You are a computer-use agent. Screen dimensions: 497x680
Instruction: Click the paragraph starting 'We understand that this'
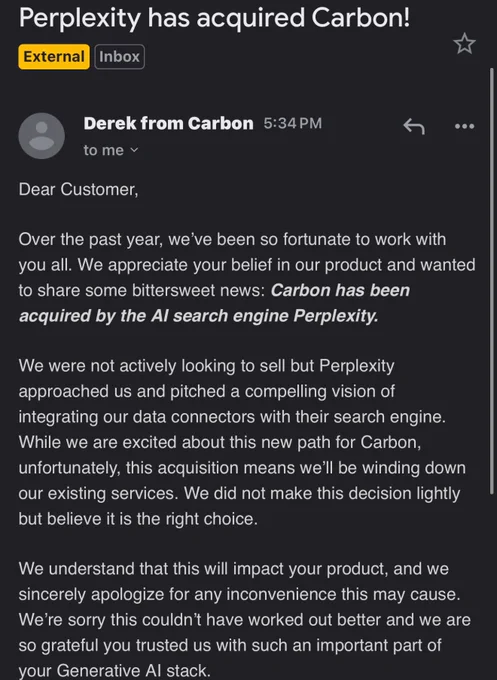tap(245, 620)
